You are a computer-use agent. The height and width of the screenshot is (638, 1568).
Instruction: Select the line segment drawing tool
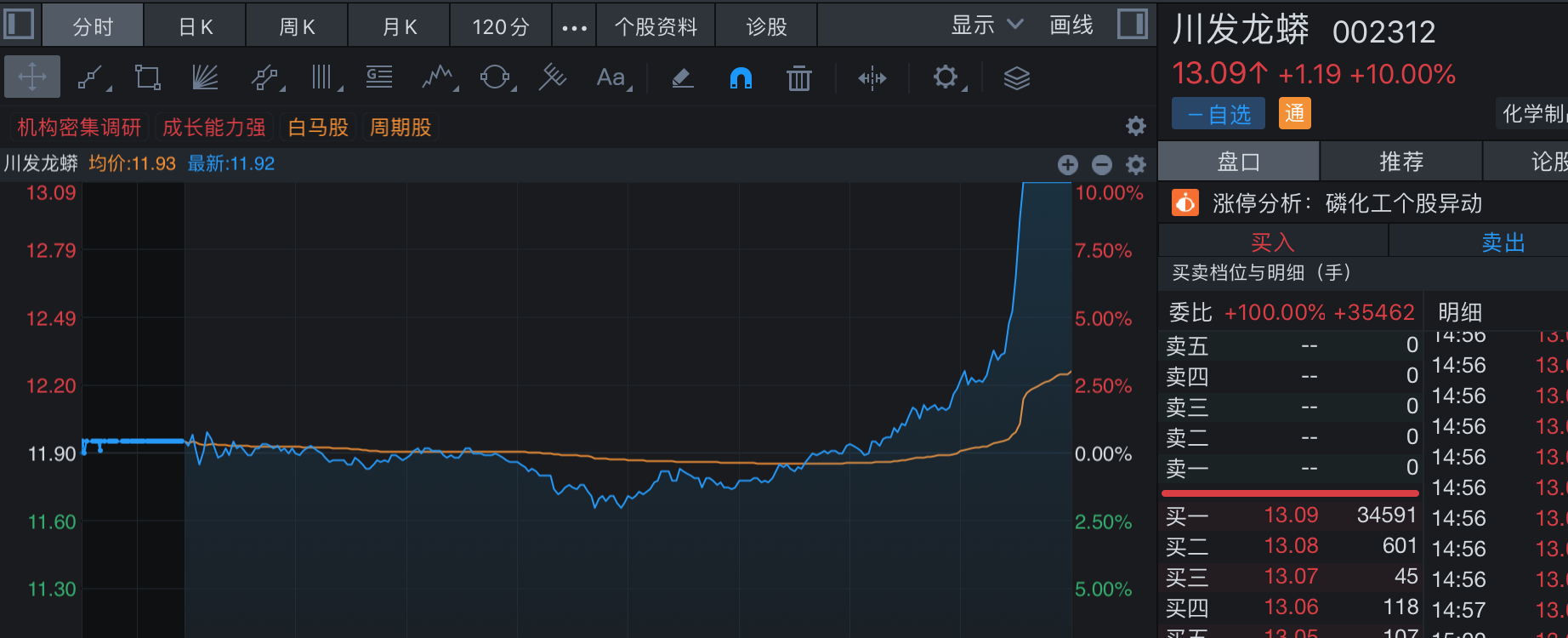coord(91,78)
